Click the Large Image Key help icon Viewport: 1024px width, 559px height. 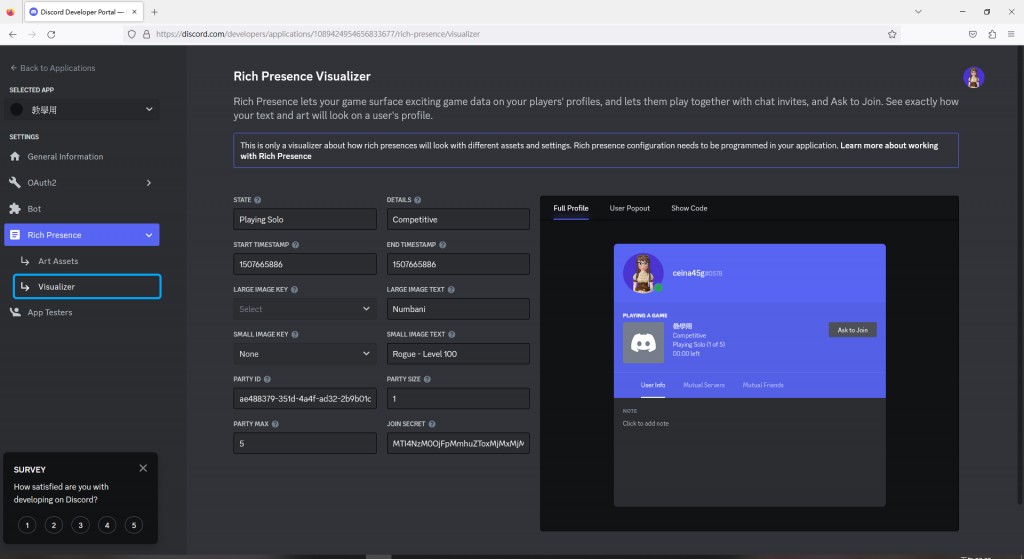tap(294, 289)
